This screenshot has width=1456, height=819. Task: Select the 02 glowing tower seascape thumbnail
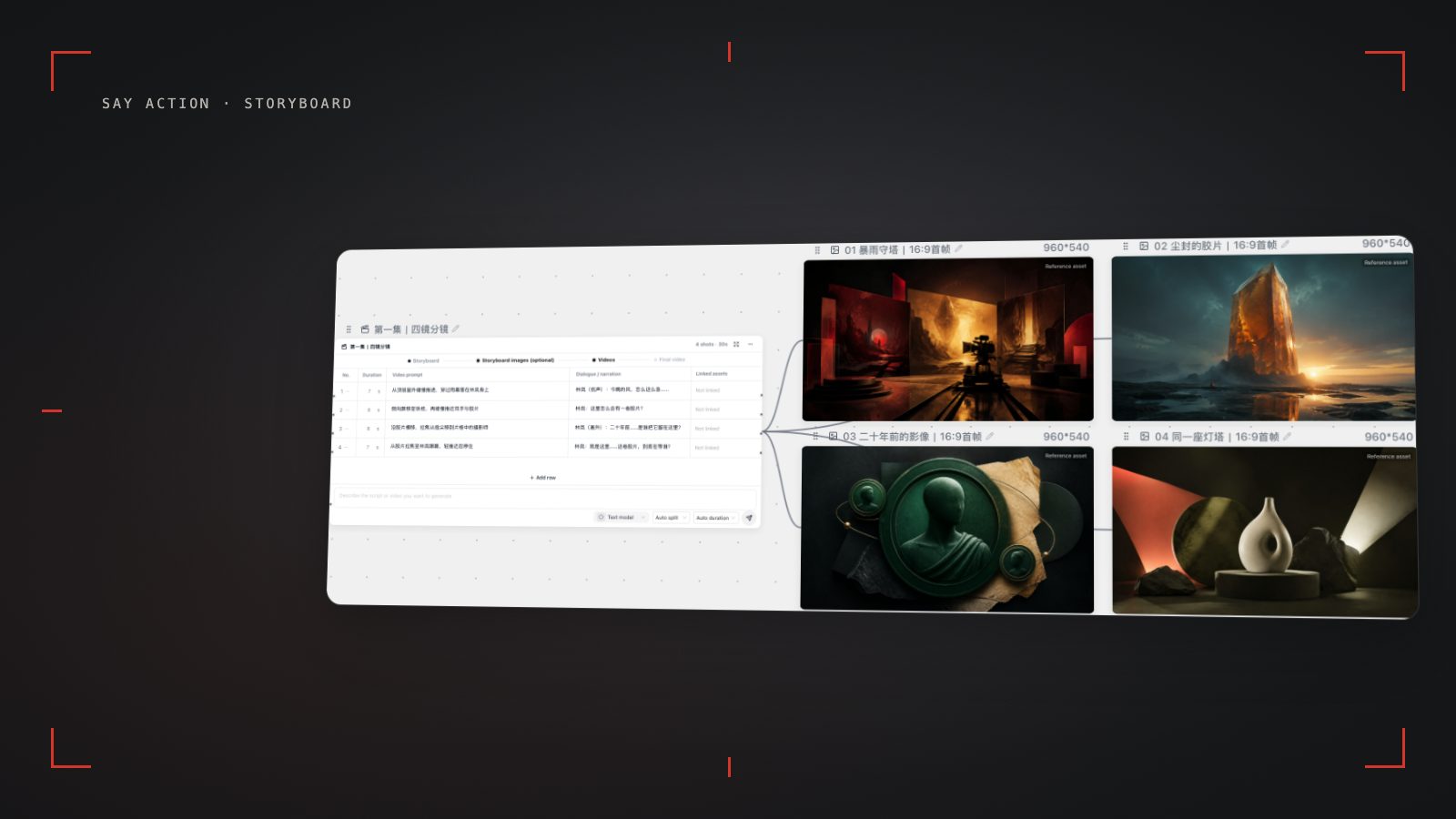(1263, 337)
